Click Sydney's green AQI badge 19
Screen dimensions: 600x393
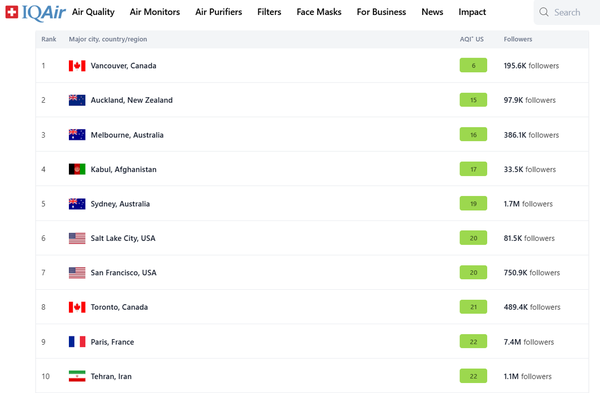(473, 204)
